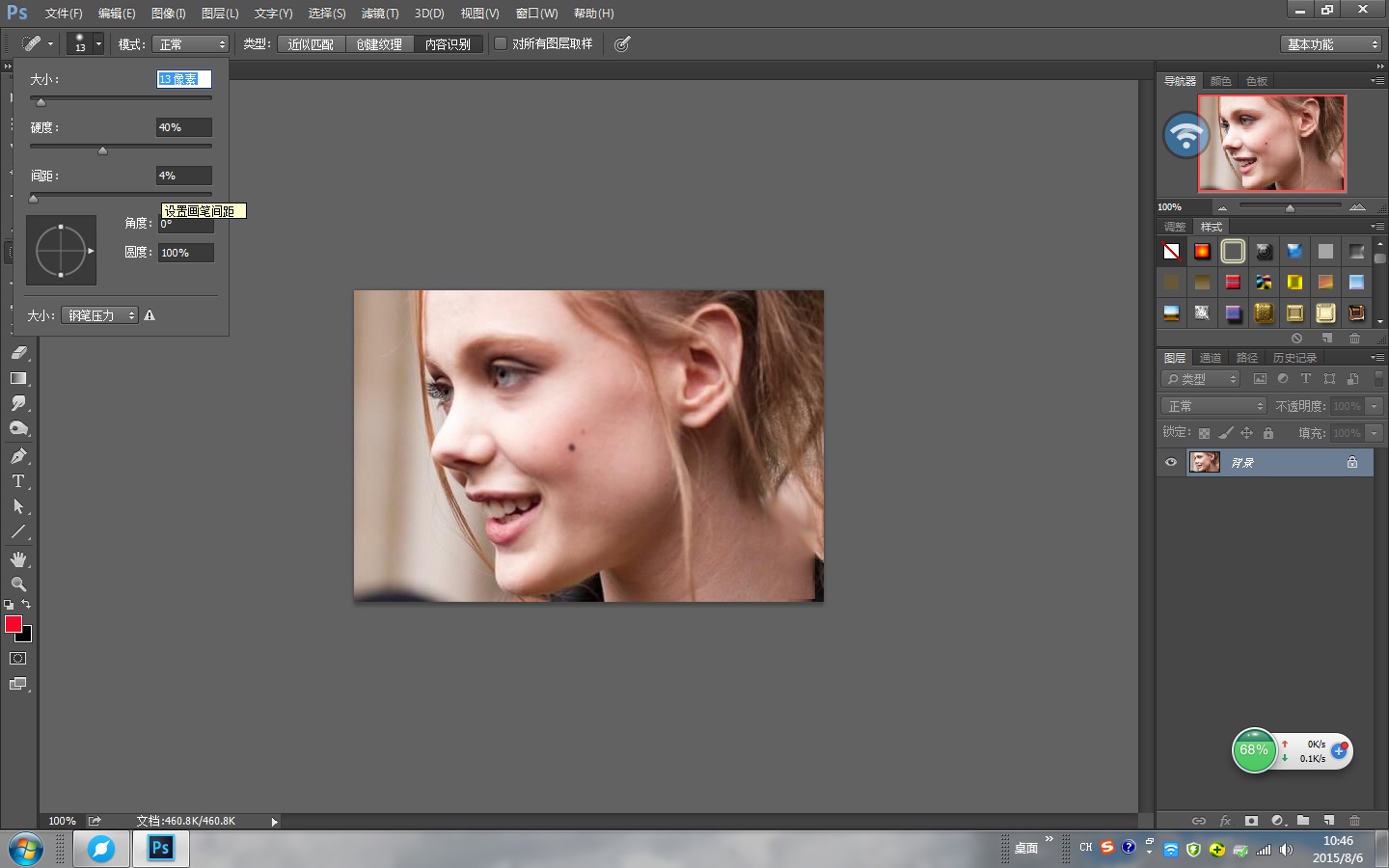Choose the 近似匹配 type button
The image size is (1389, 868).
(311, 44)
